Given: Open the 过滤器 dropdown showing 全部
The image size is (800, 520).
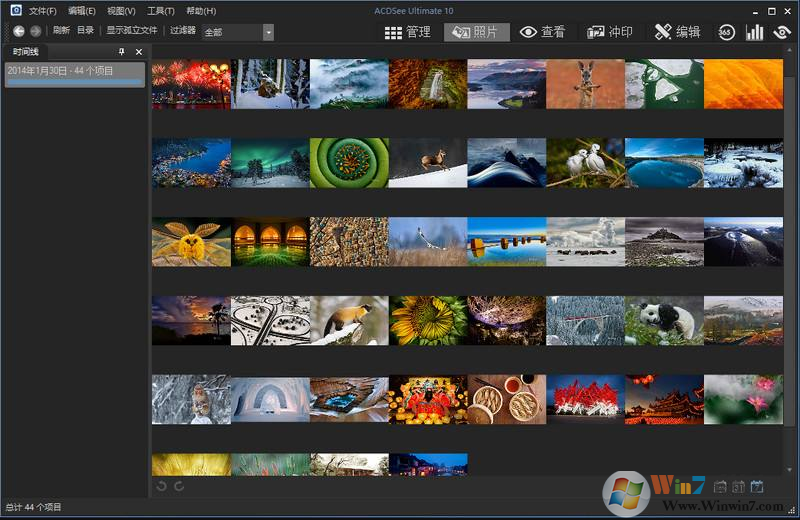Looking at the screenshot, I should tap(238, 32).
